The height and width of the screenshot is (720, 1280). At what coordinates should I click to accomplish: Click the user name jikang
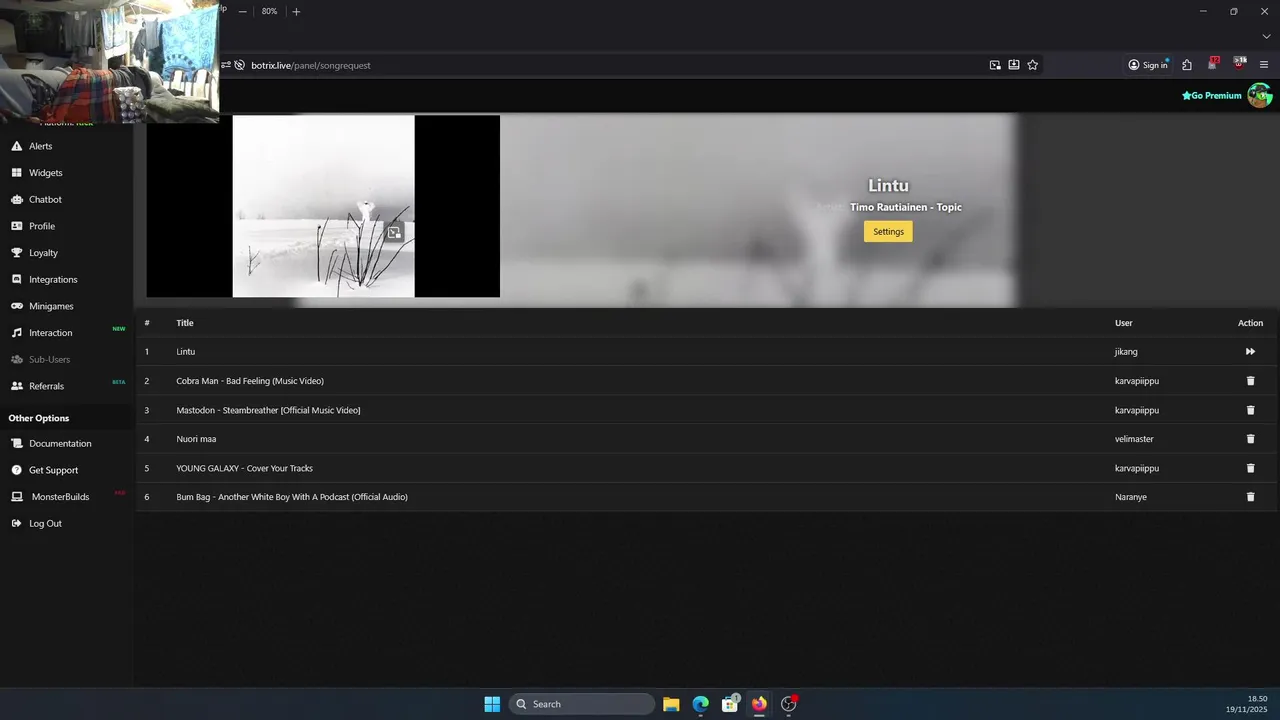[1126, 352]
